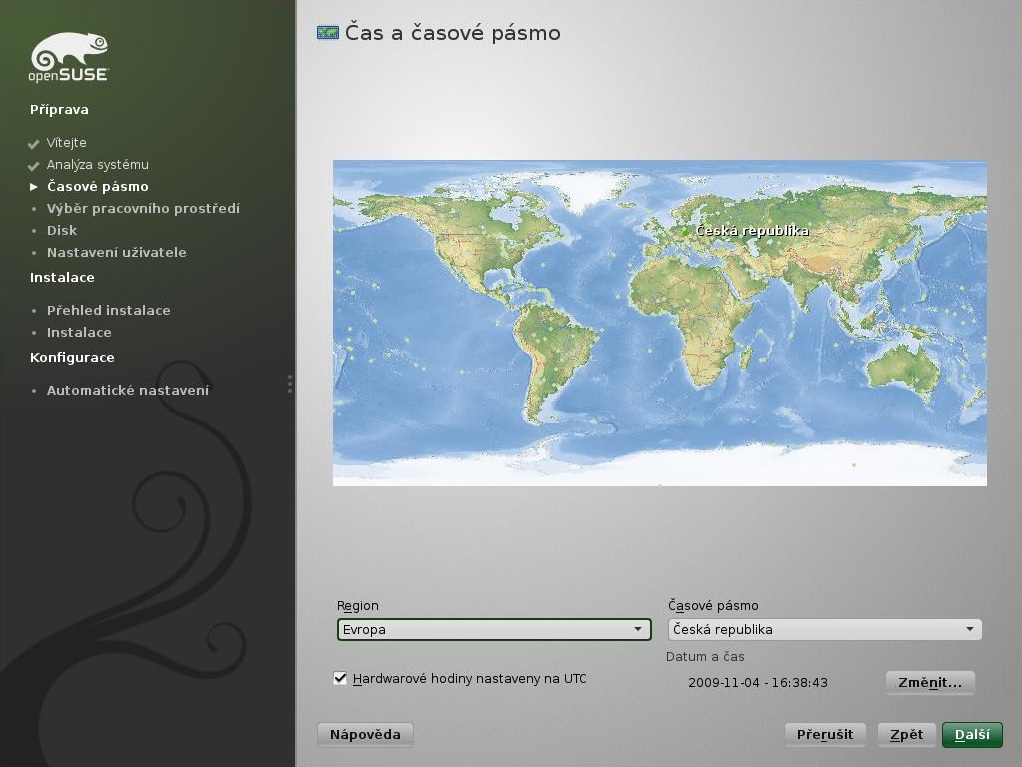Click the Česká republika label on the map
The height and width of the screenshot is (767, 1022).
752,231
